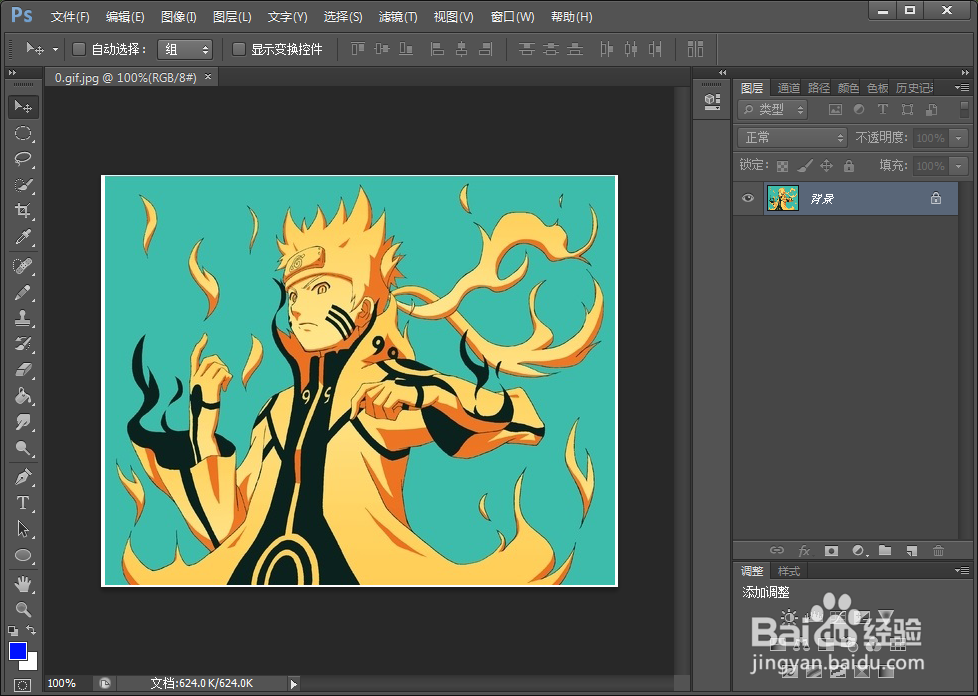Select the Zoom tool
This screenshot has width=978, height=696.
[x=23, y=609]
